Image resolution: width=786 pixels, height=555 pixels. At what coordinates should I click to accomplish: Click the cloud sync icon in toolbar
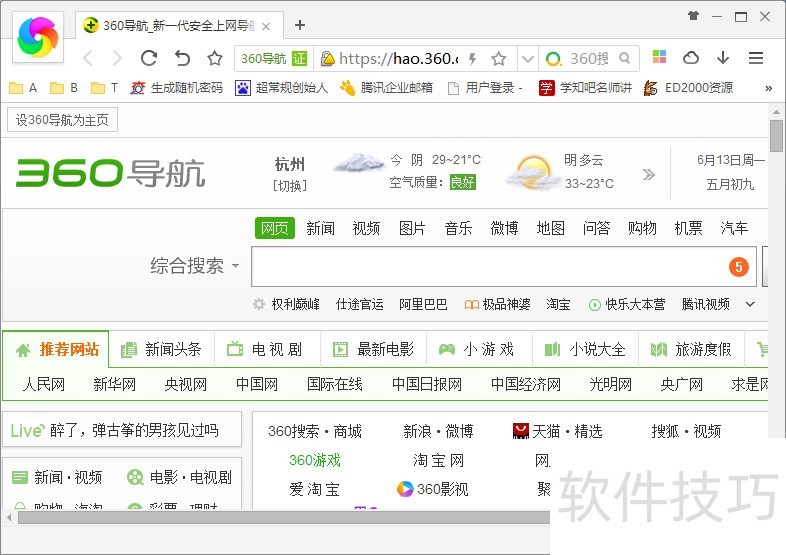pyautogui.click(x=691, y=58)
